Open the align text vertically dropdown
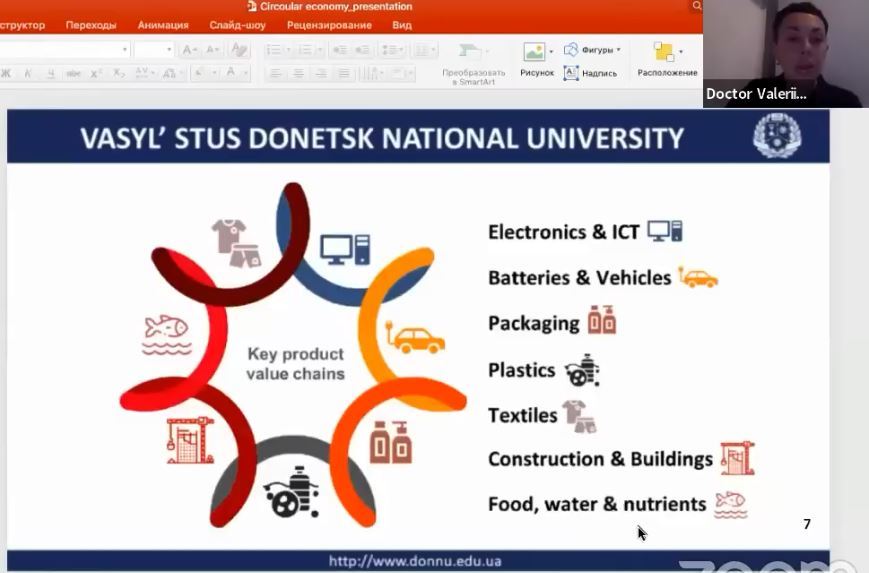869x573 pixels. (402, 73)
